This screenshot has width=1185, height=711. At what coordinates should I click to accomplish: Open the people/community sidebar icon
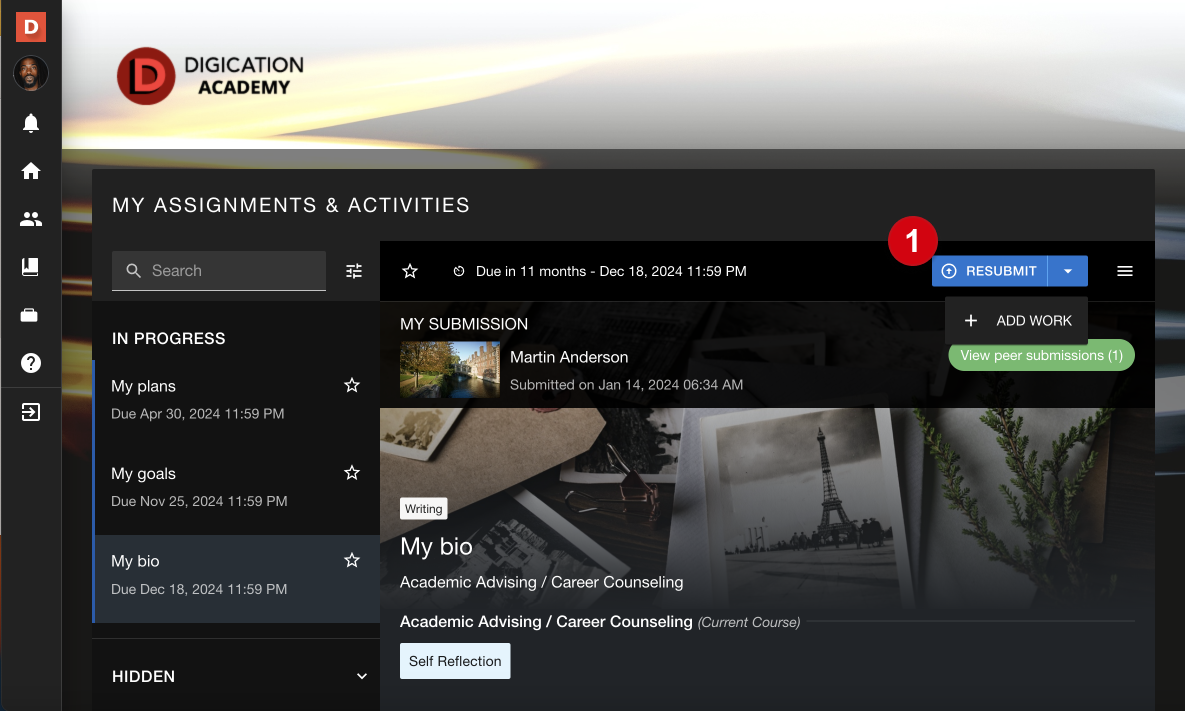click(x=30, y=219)
